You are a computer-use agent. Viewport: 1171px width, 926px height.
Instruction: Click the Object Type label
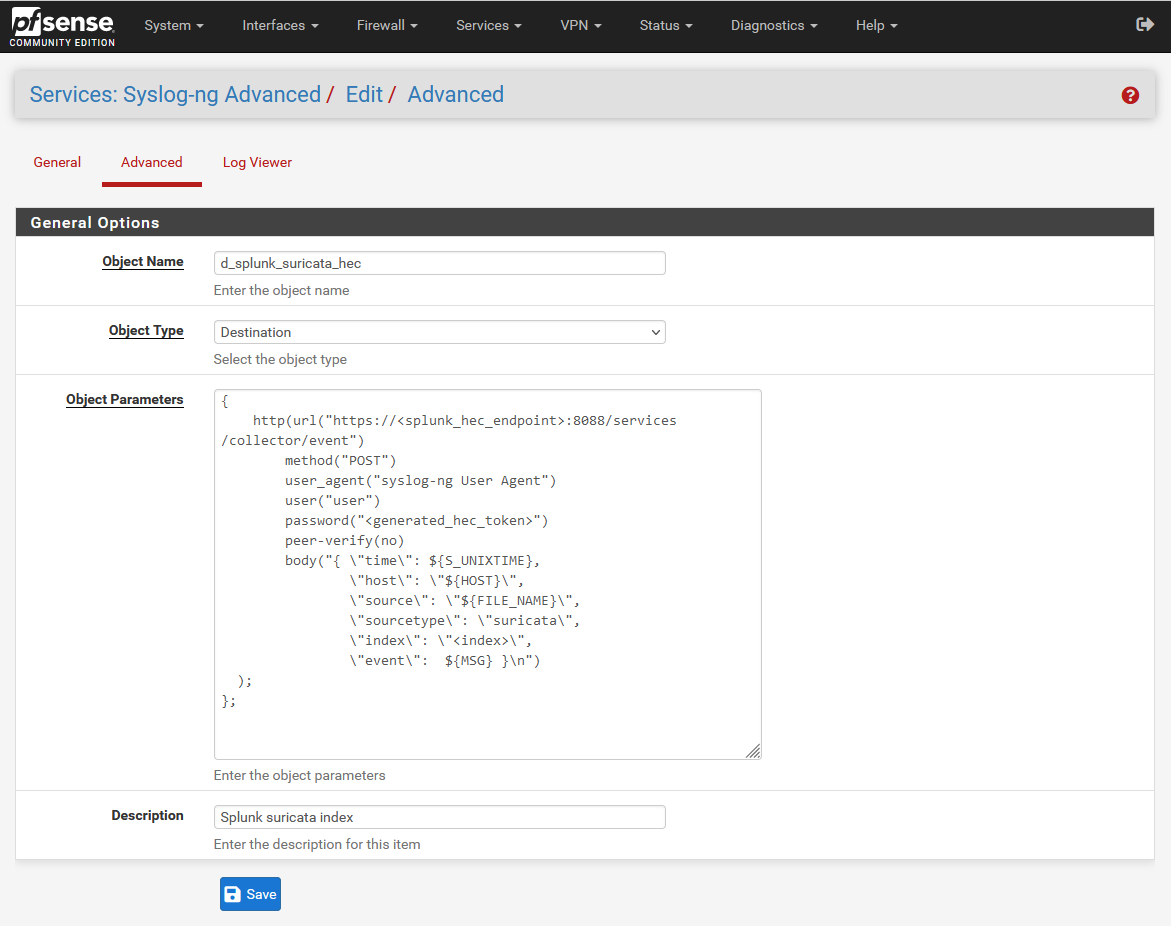[x=146, y=330]
